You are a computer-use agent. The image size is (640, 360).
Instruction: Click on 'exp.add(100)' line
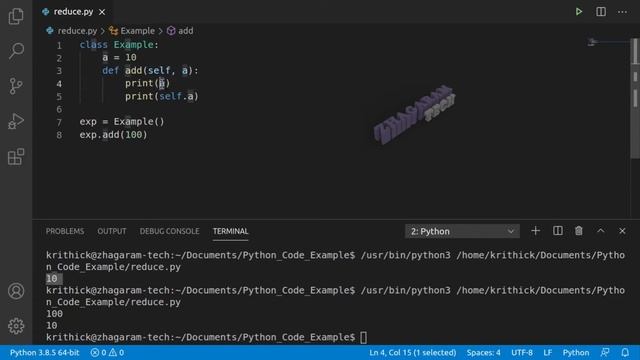tap(113, 135)
